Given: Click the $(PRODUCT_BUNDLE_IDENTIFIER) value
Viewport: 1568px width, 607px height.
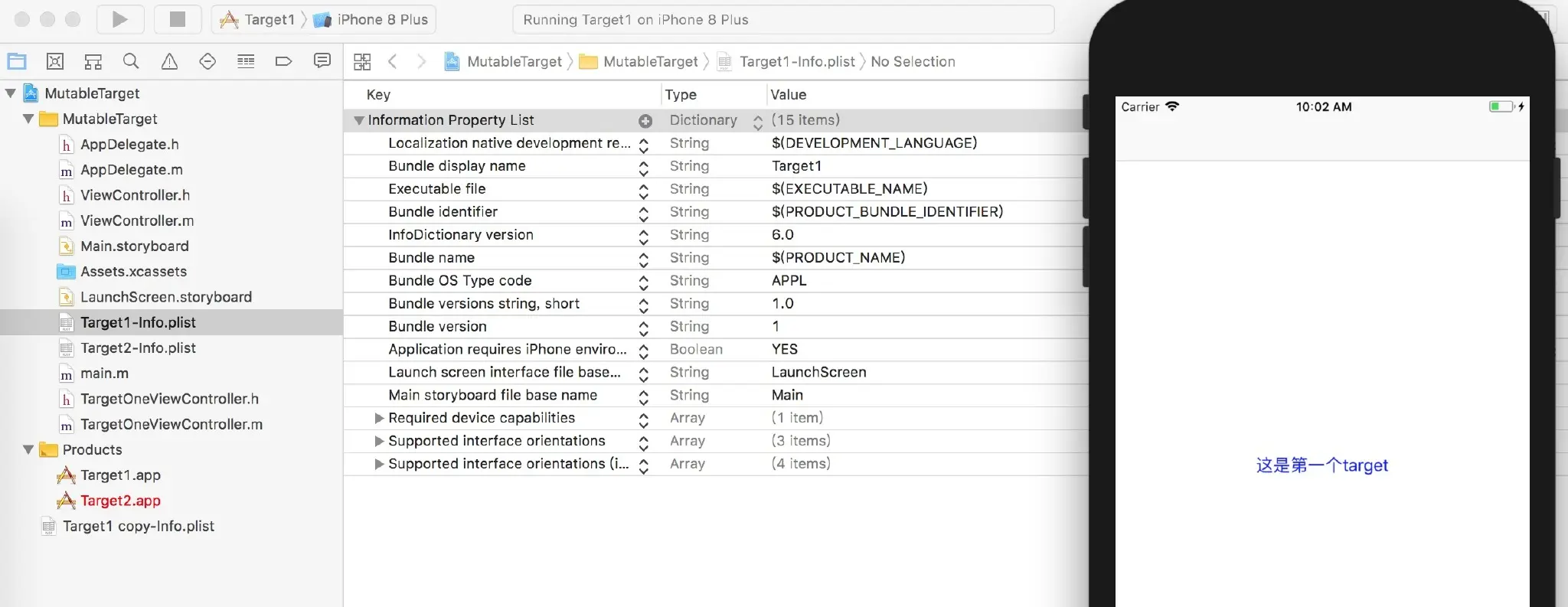Looking at the screenshot, I should pyautogui.click(x=887, y=212).
